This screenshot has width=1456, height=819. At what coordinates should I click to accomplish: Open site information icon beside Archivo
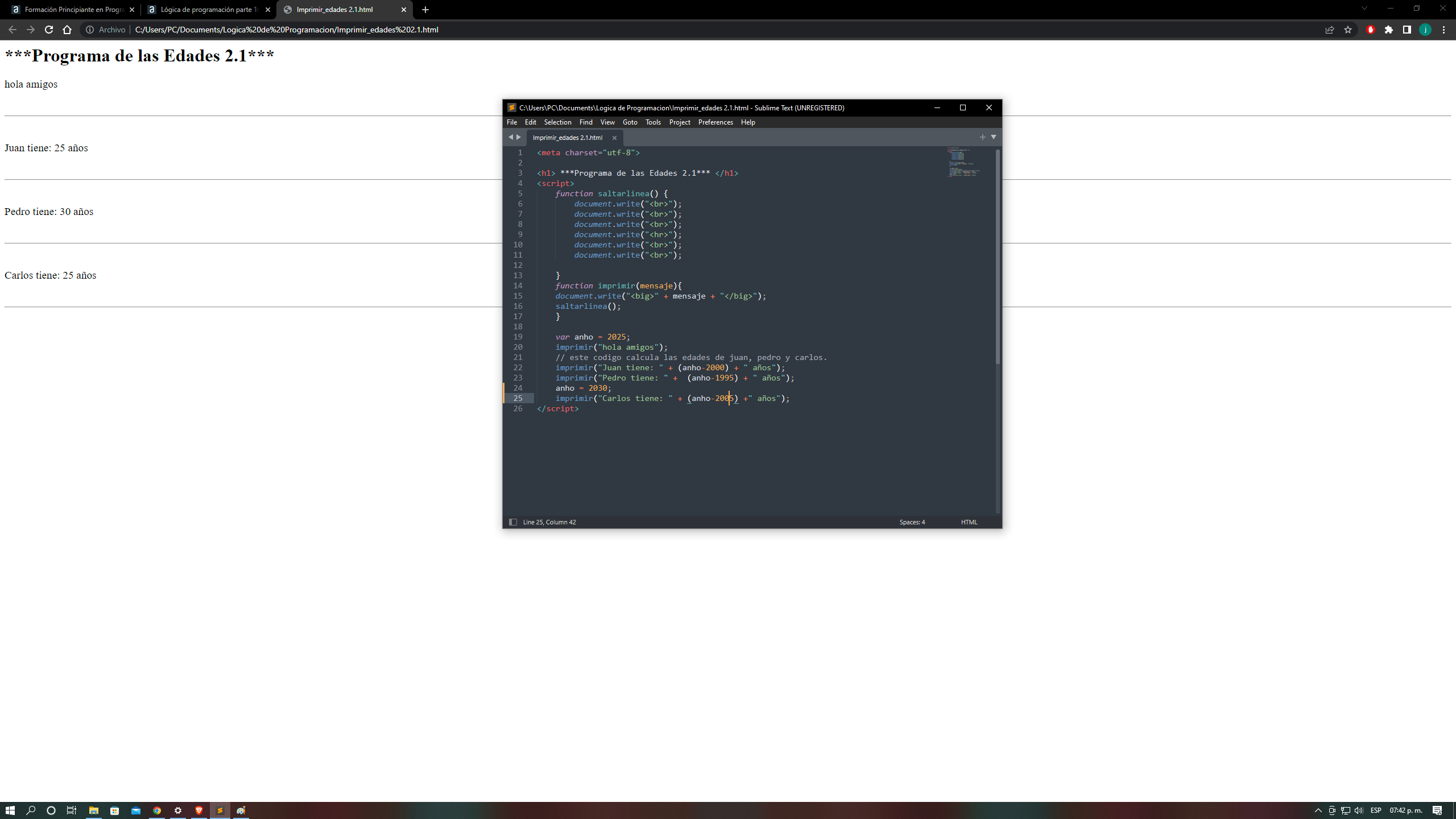click(x=90, y=30)
